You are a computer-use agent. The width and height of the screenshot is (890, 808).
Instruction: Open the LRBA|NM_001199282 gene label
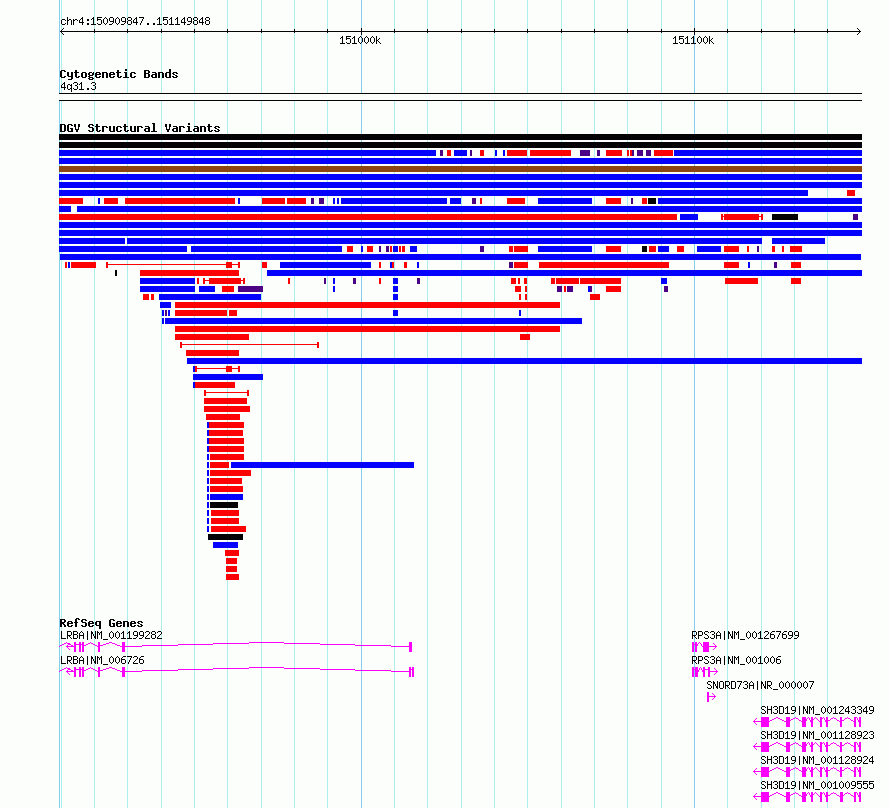111,635
